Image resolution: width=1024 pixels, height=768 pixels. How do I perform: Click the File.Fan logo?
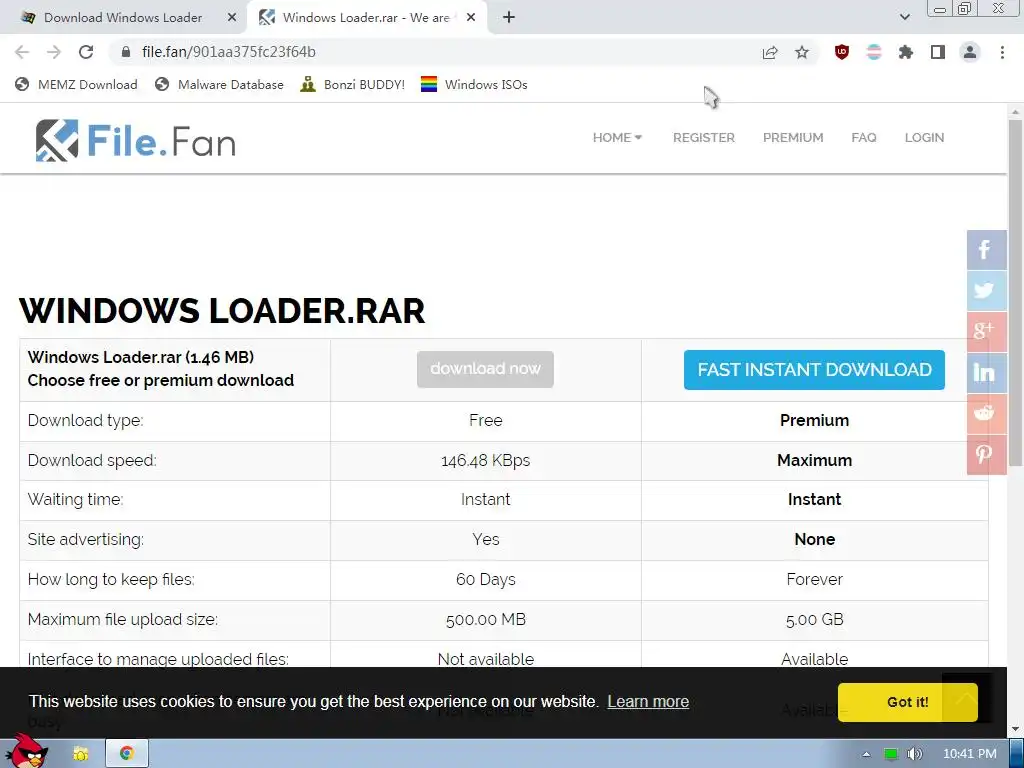pyautogui.click(x=135, y=140)
